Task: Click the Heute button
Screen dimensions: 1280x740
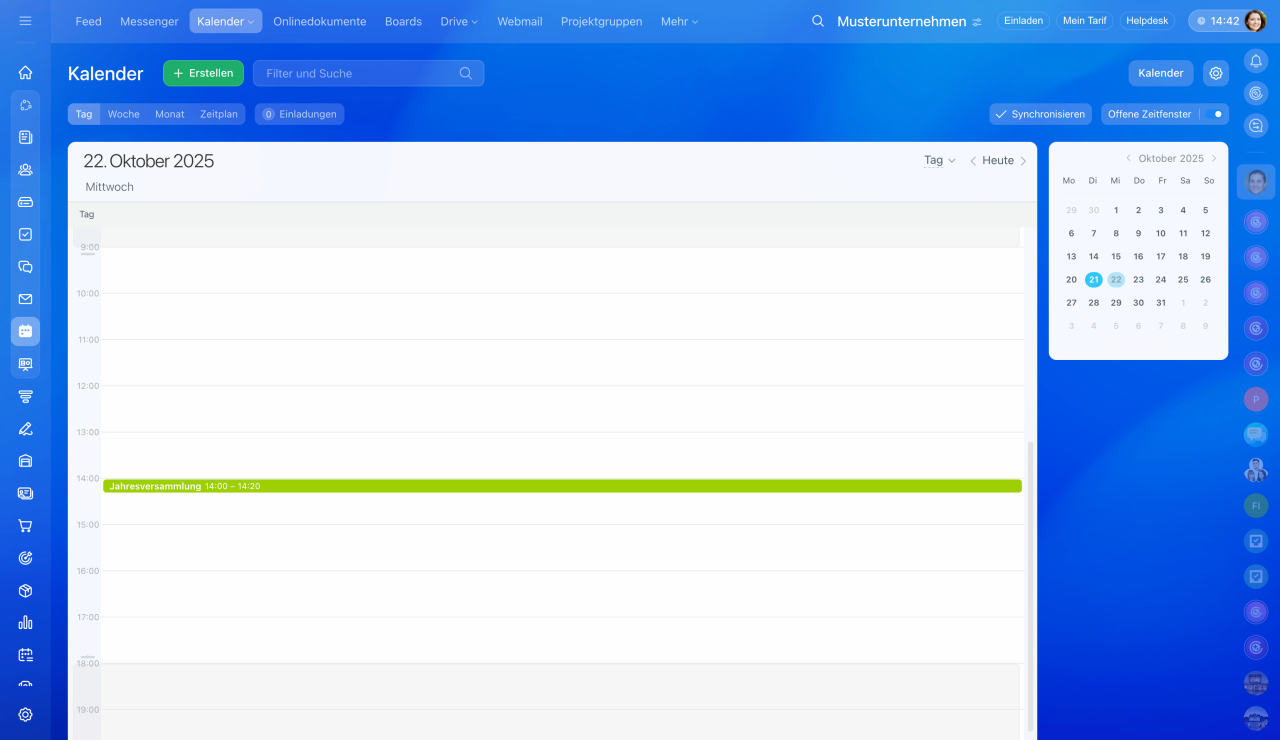Action: pyautogui.click(x=998, y=160)
